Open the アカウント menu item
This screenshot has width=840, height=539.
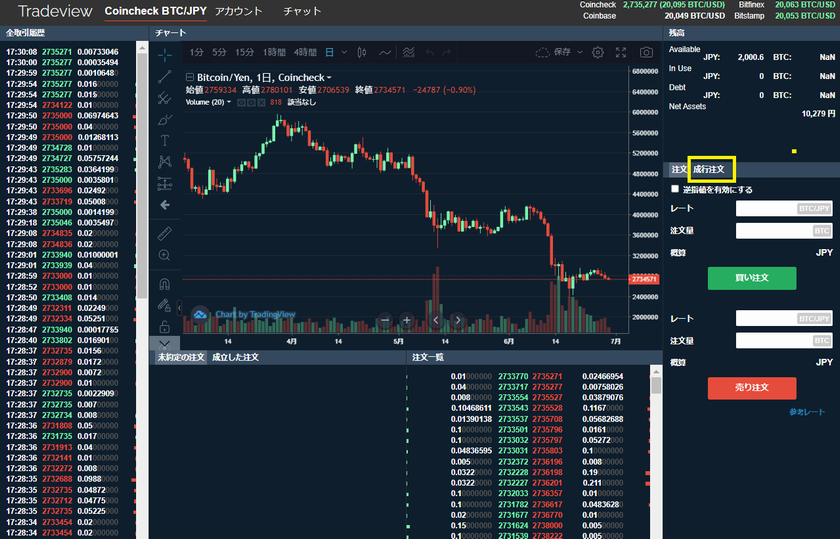[238, 12]
